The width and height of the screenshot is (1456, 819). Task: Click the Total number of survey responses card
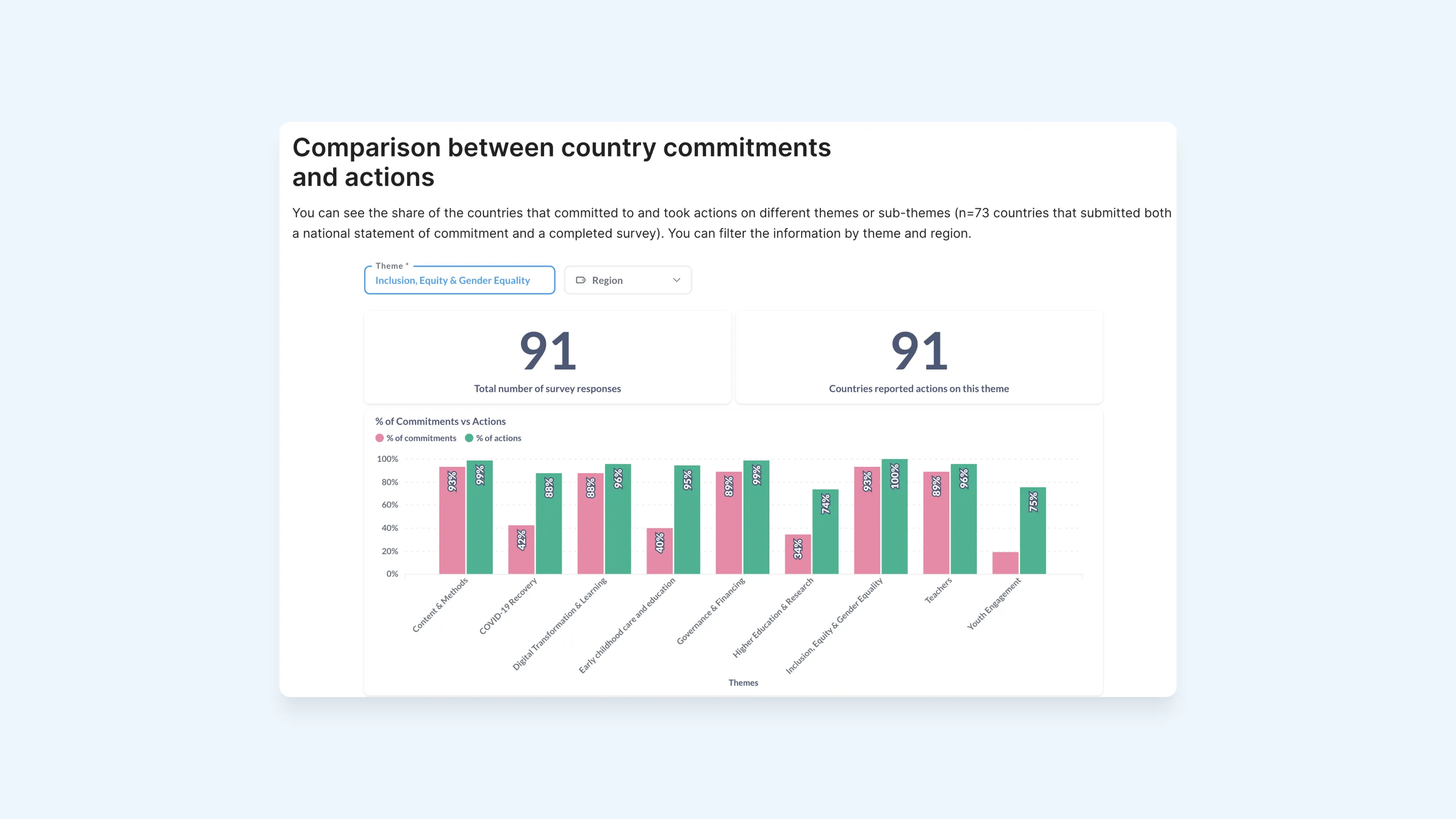(x=547, y=357)
